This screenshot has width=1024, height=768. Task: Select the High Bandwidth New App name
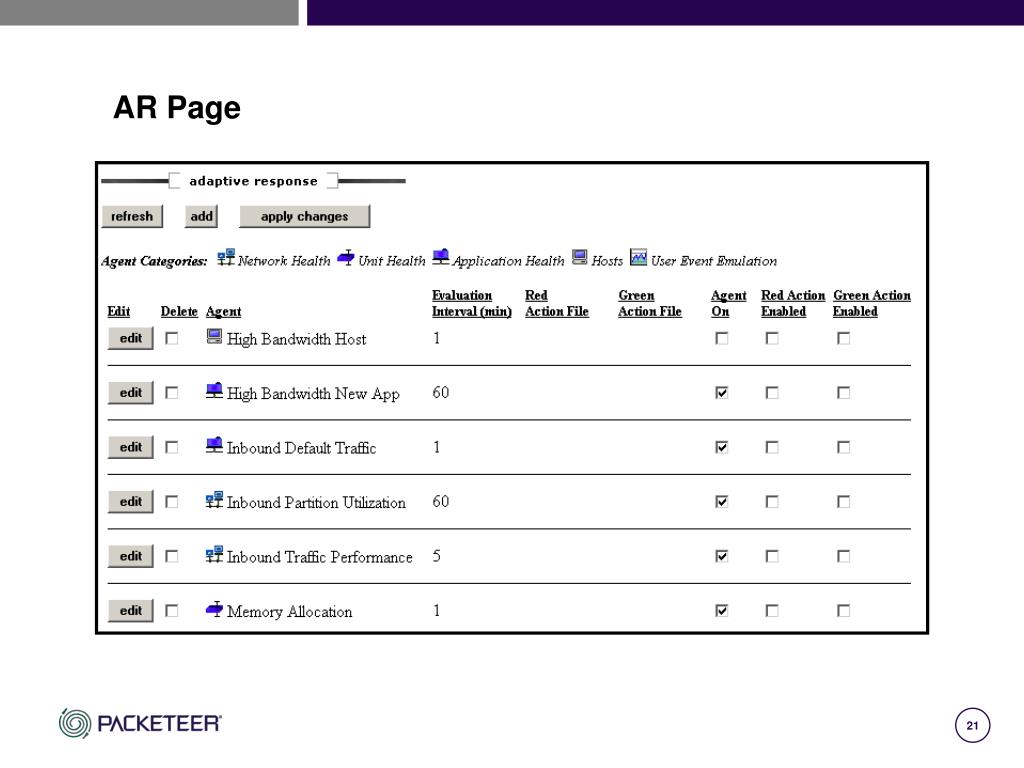[x=313, y=394]
